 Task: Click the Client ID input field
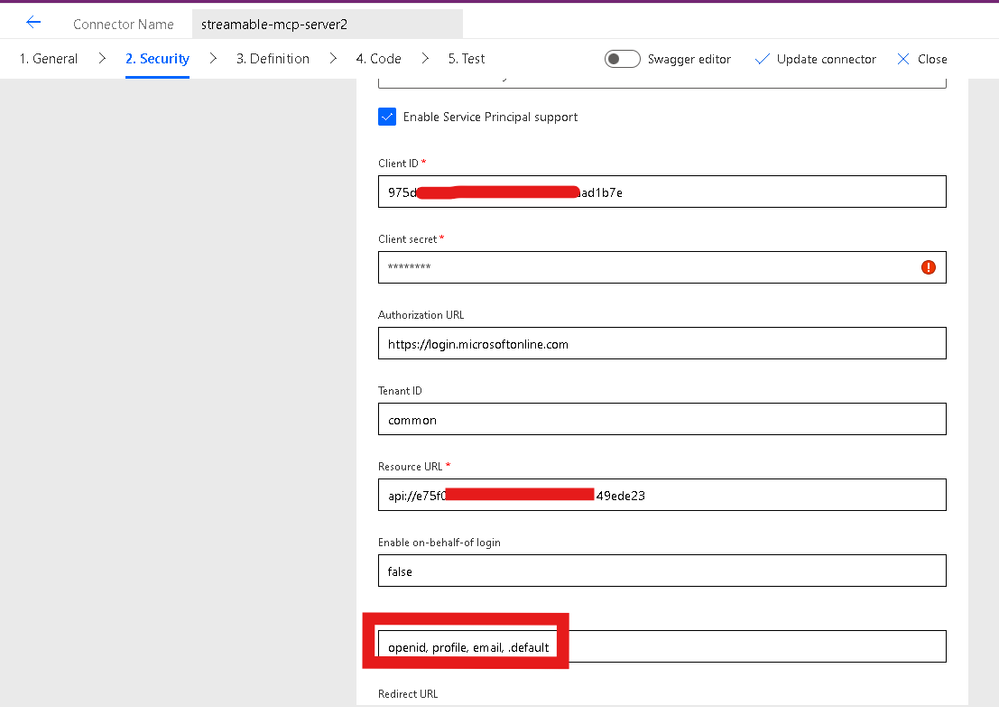(x=662, y=192)
